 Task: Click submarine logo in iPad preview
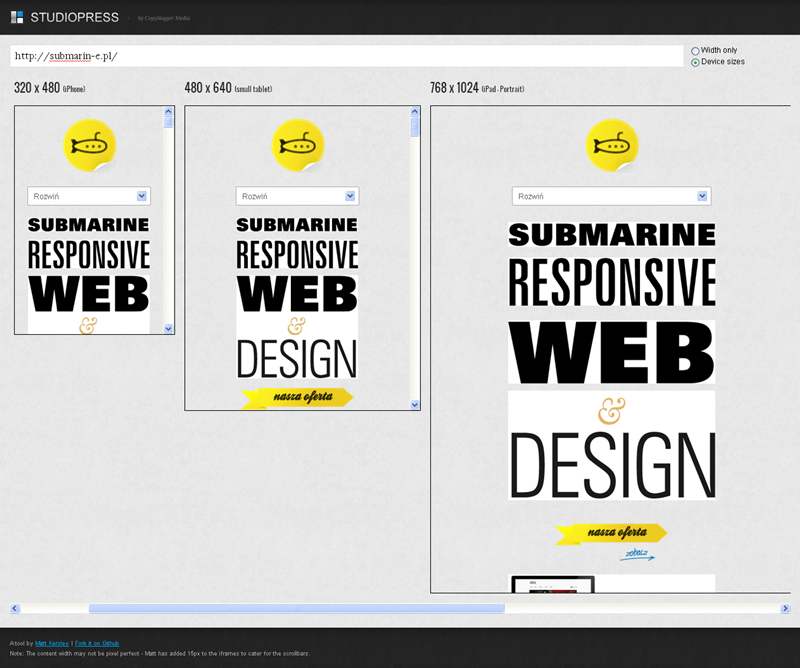click(x=612, y=146)
